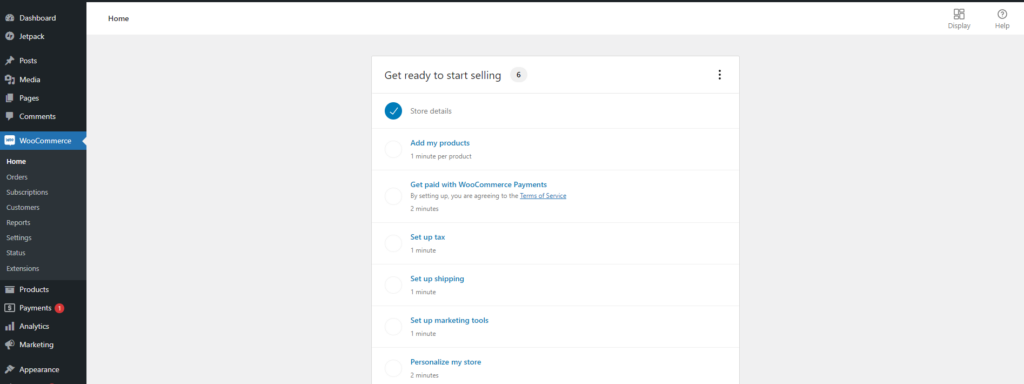Click the Home page title in header
The width and height of the screenshot is (1024, 384).
(118, 18)
